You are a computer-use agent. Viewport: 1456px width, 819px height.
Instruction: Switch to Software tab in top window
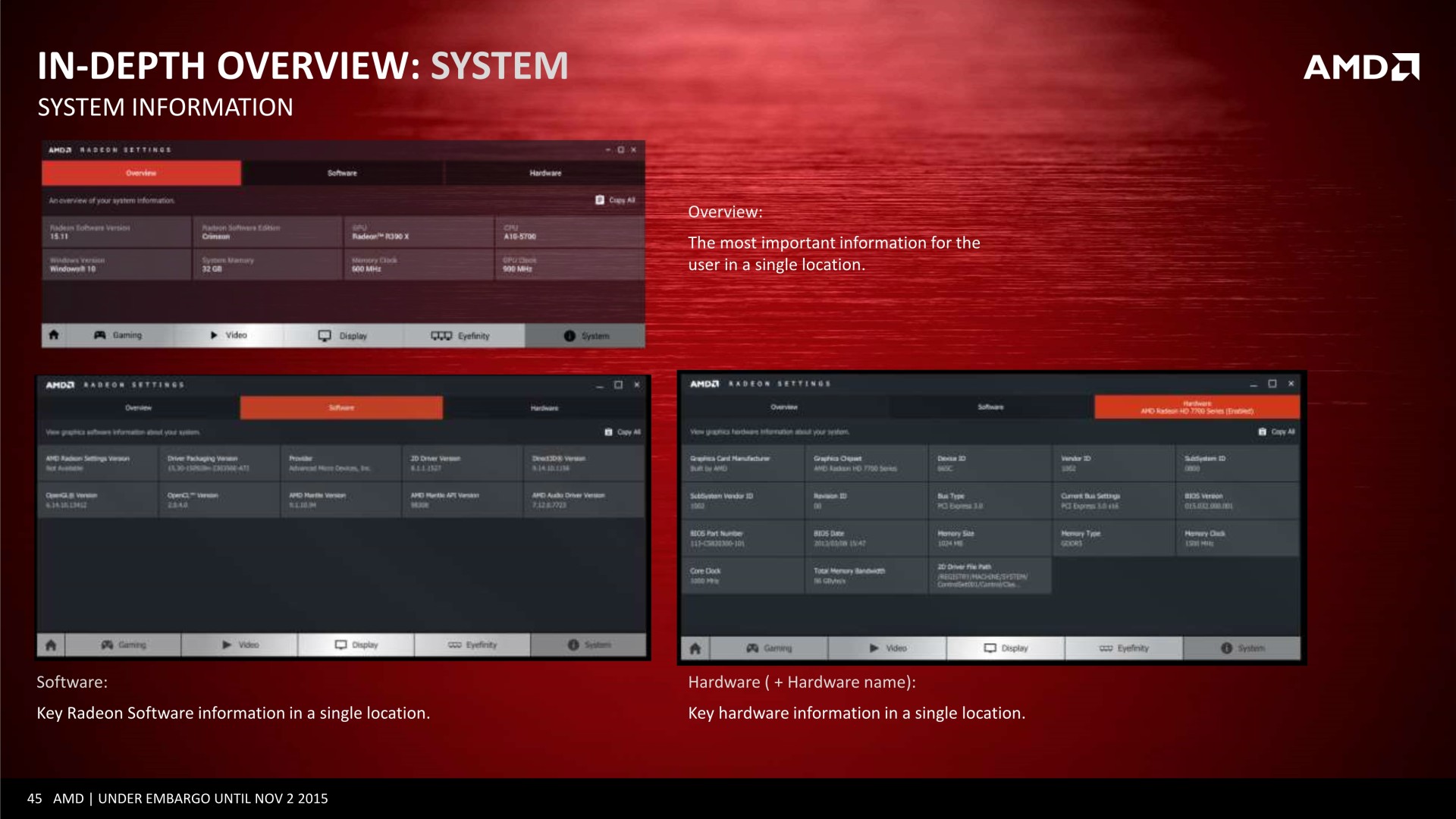pos(342,173)
